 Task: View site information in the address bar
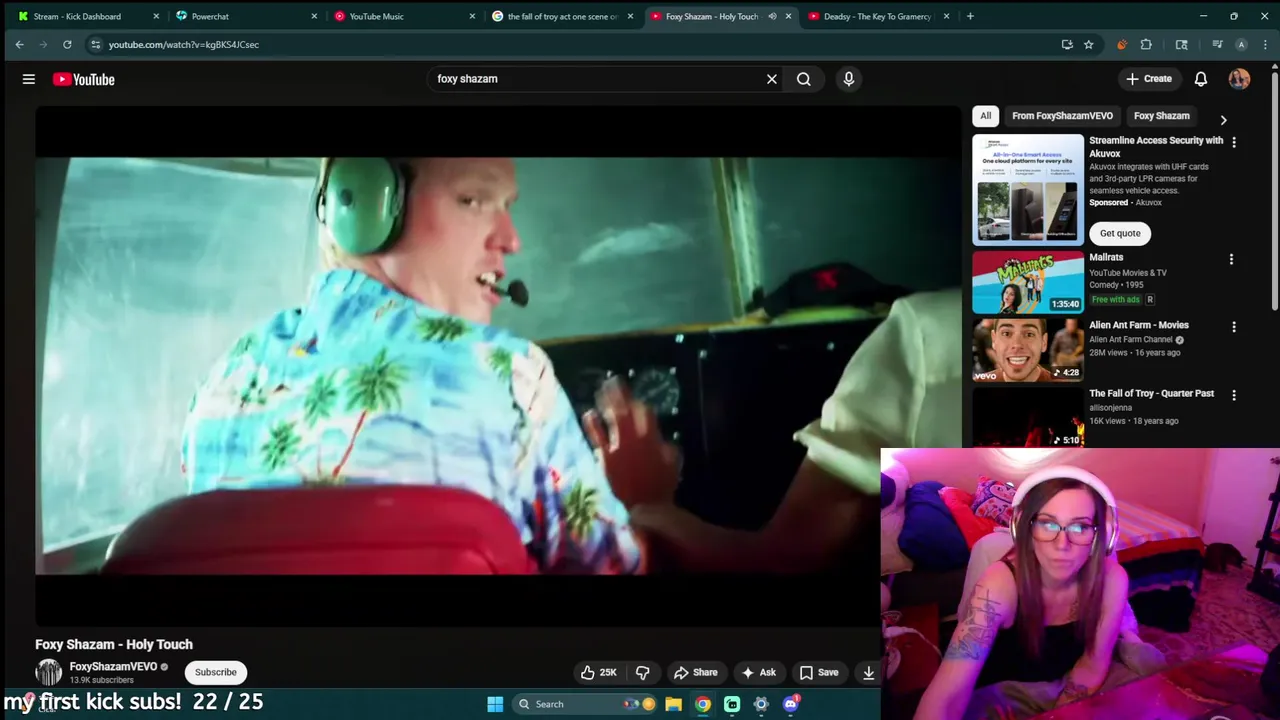coord(95,44)
